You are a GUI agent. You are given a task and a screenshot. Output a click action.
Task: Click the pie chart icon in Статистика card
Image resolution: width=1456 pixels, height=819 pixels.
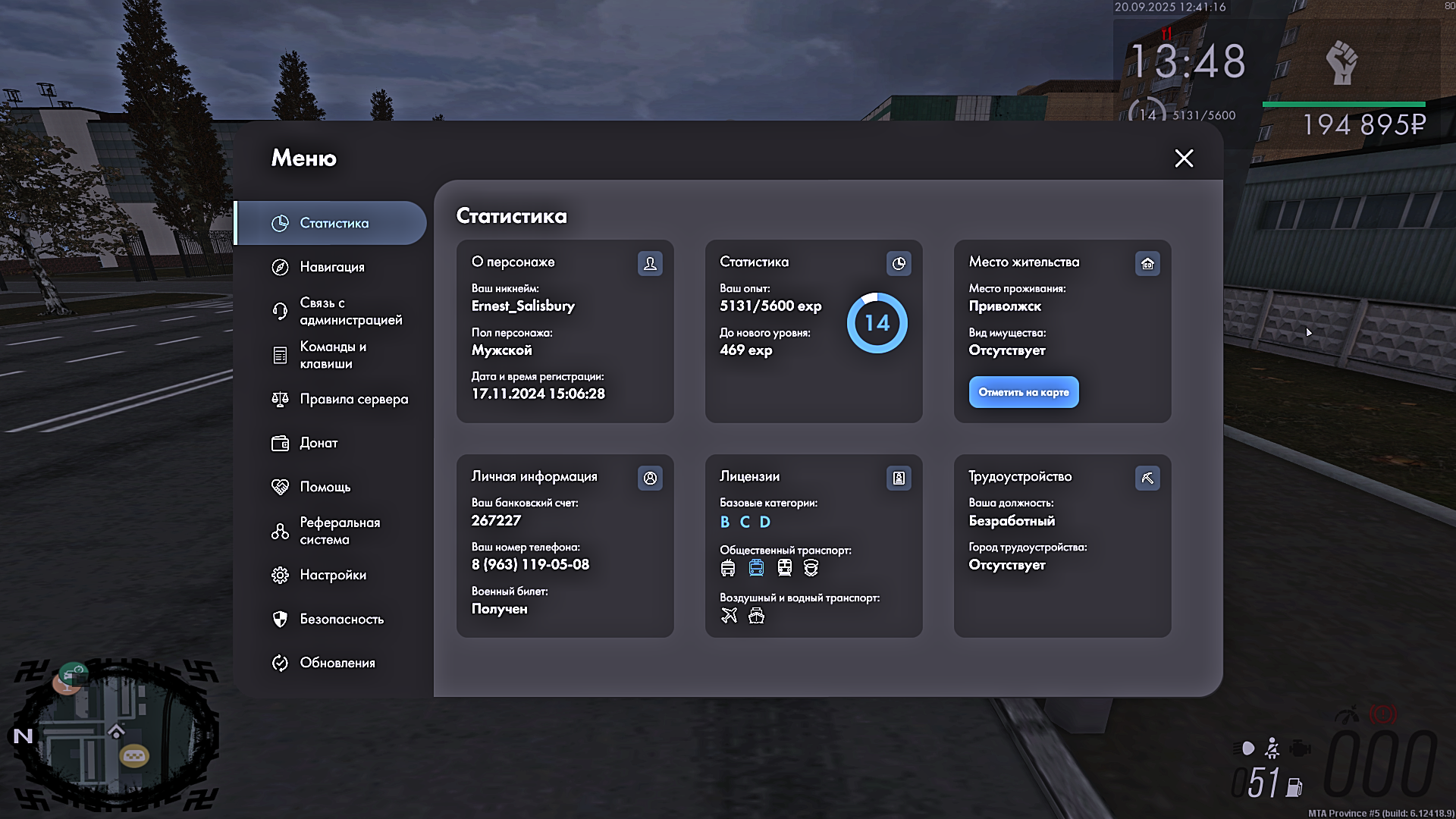coord(899,263)
